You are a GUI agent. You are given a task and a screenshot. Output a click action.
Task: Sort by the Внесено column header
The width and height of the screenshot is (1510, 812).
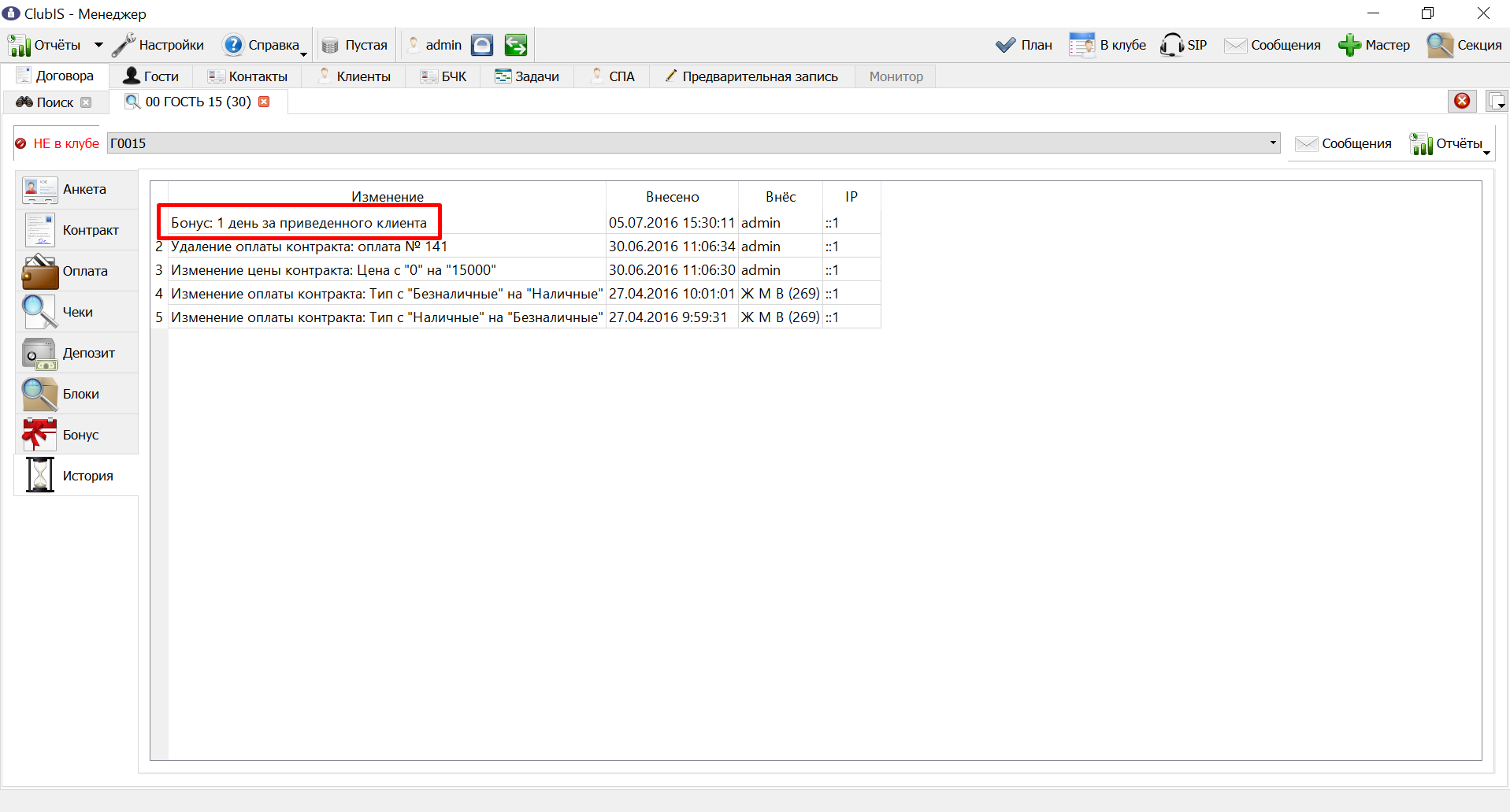pos(672,197)
